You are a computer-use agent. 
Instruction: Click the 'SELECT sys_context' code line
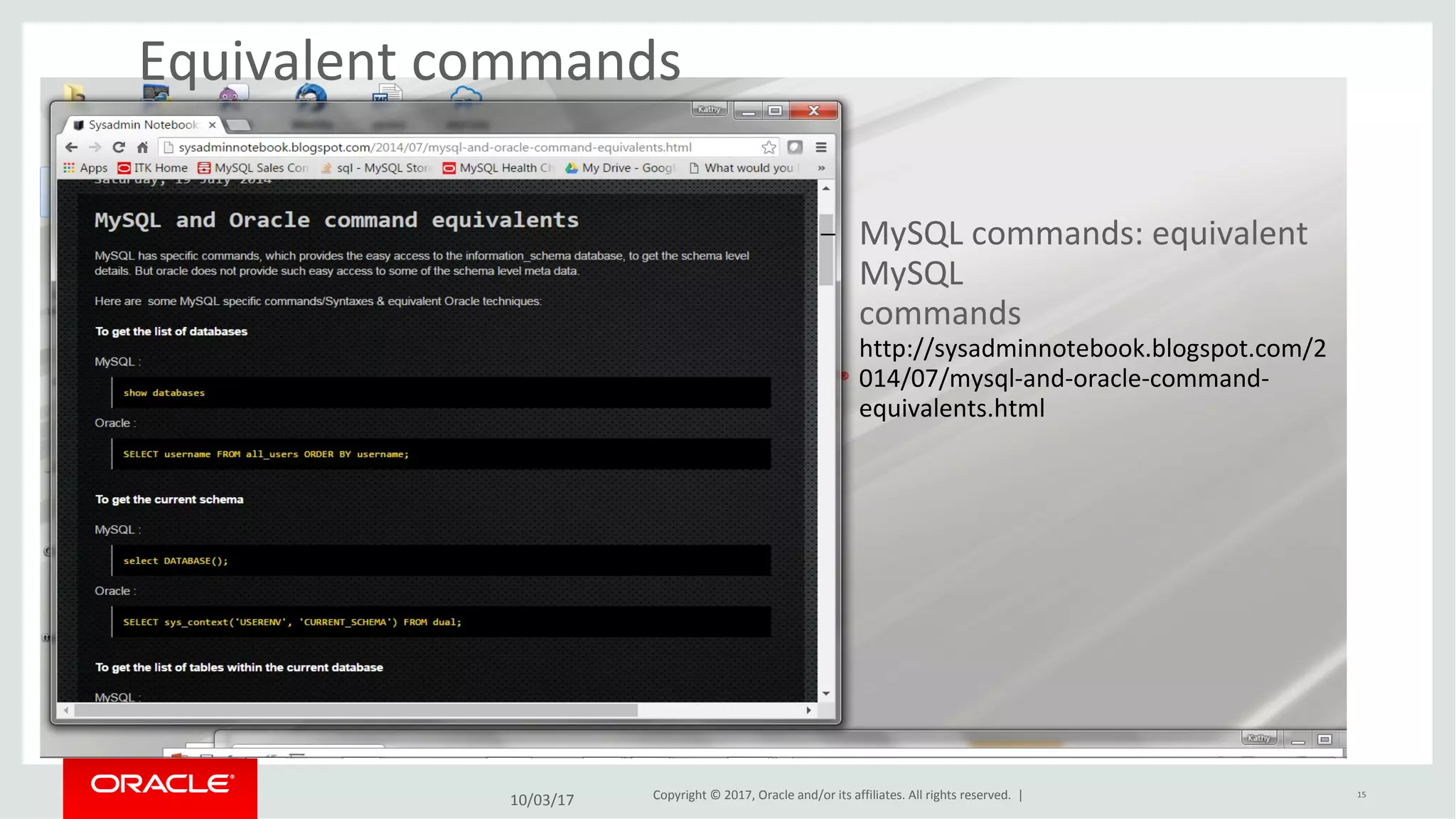292,622
